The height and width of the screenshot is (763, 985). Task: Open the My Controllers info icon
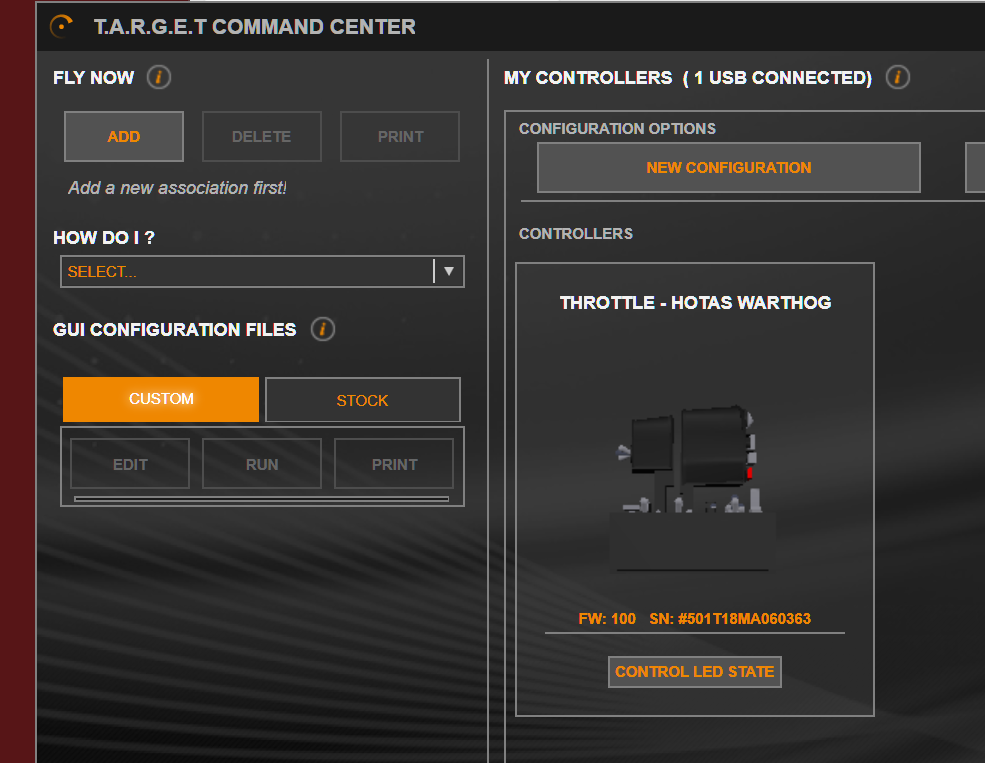click(898, 77)
